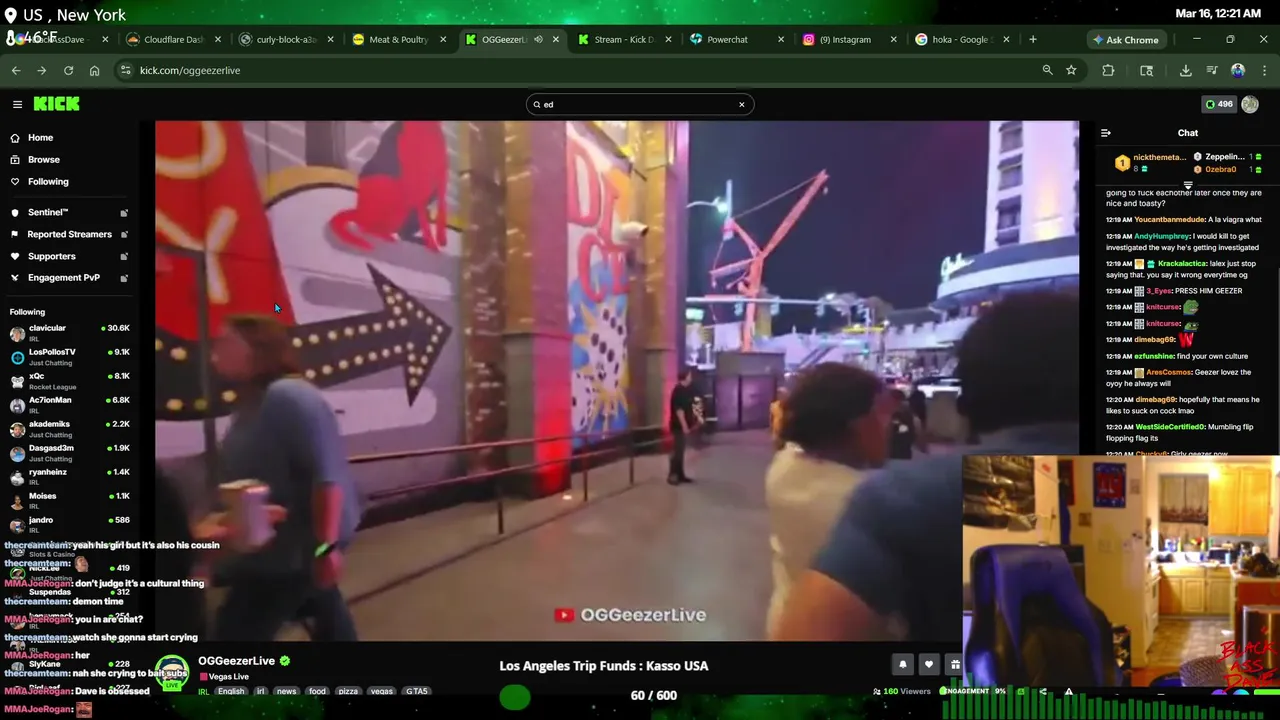1280x720 pixels.
Task: Open Reported Streamers link
Action: click(69, 235)
